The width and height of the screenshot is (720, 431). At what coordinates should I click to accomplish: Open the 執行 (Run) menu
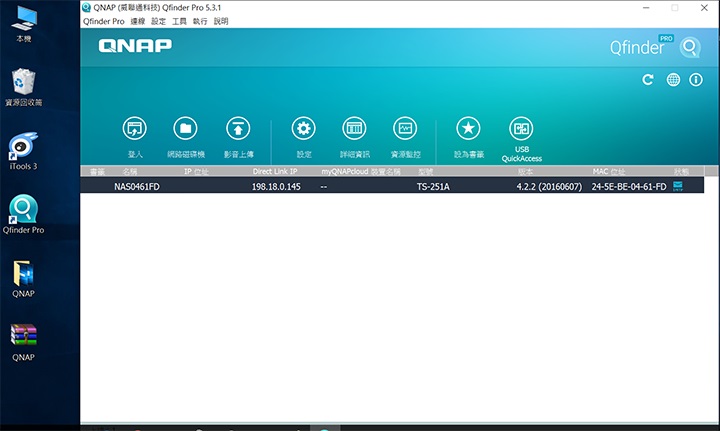coord(200,21)
